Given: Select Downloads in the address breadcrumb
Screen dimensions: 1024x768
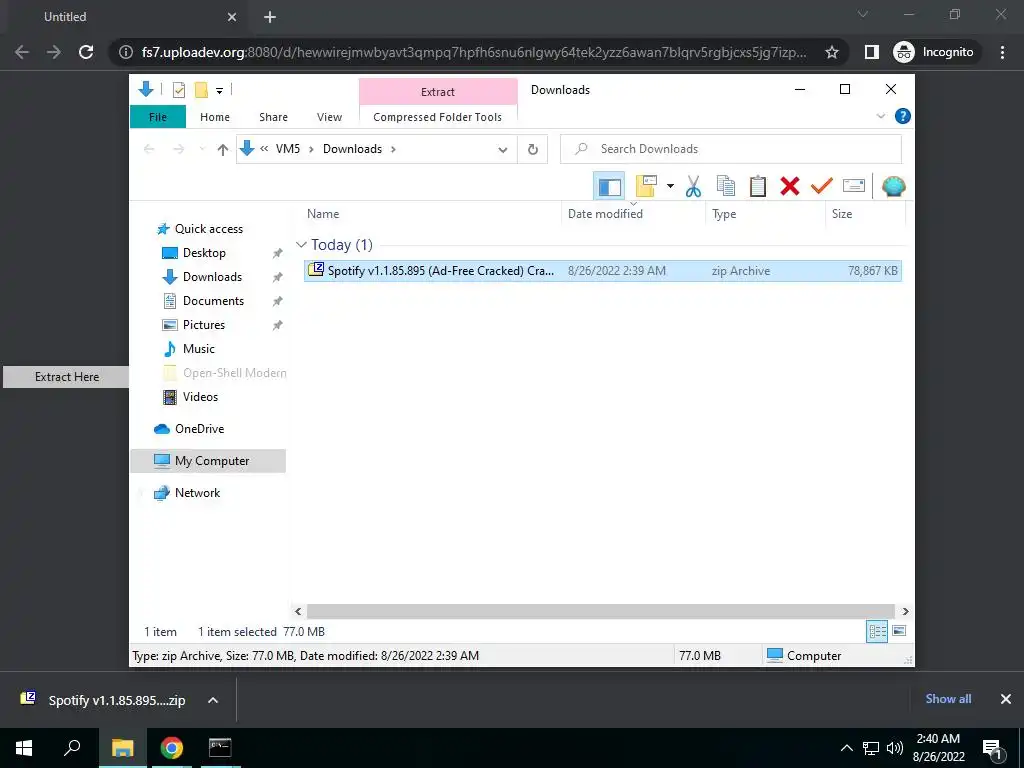Looking at the screenshot, I should click(x=352, y=149).
